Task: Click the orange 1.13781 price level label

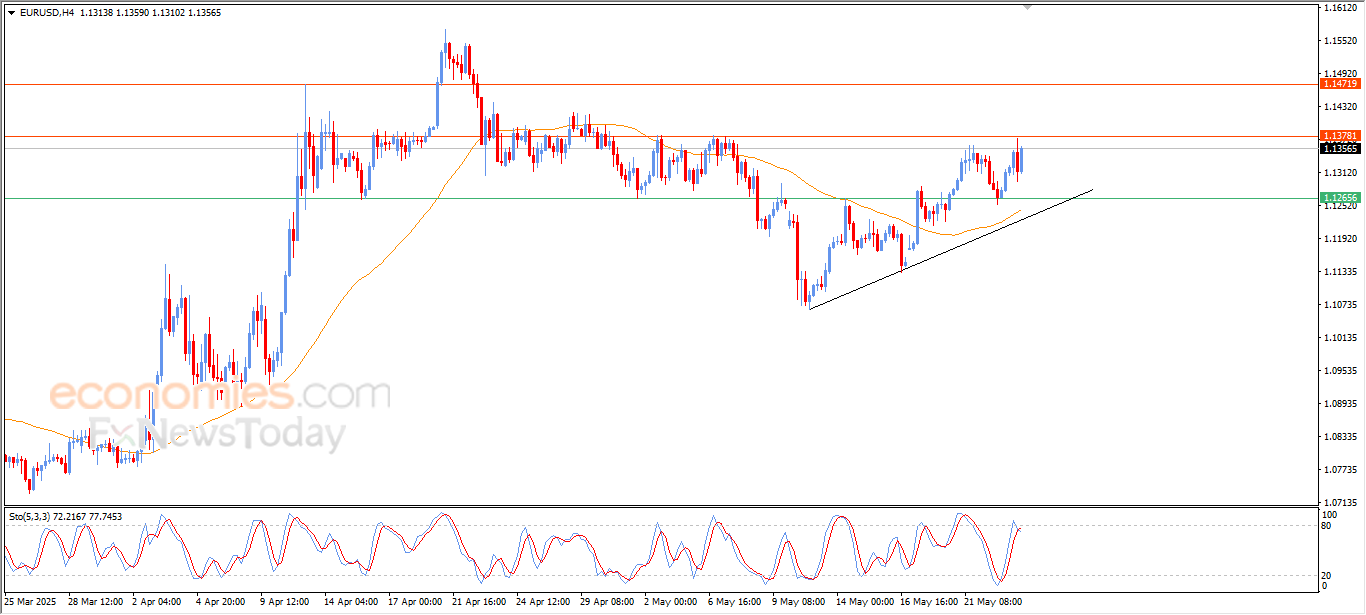Action: coord(1340,135)
